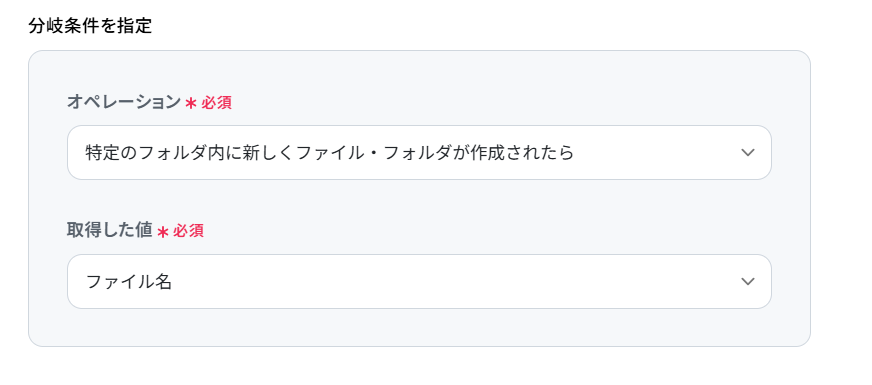Click red asterisk beside オペレーション

pyautogui.click(x=191, y=103)
